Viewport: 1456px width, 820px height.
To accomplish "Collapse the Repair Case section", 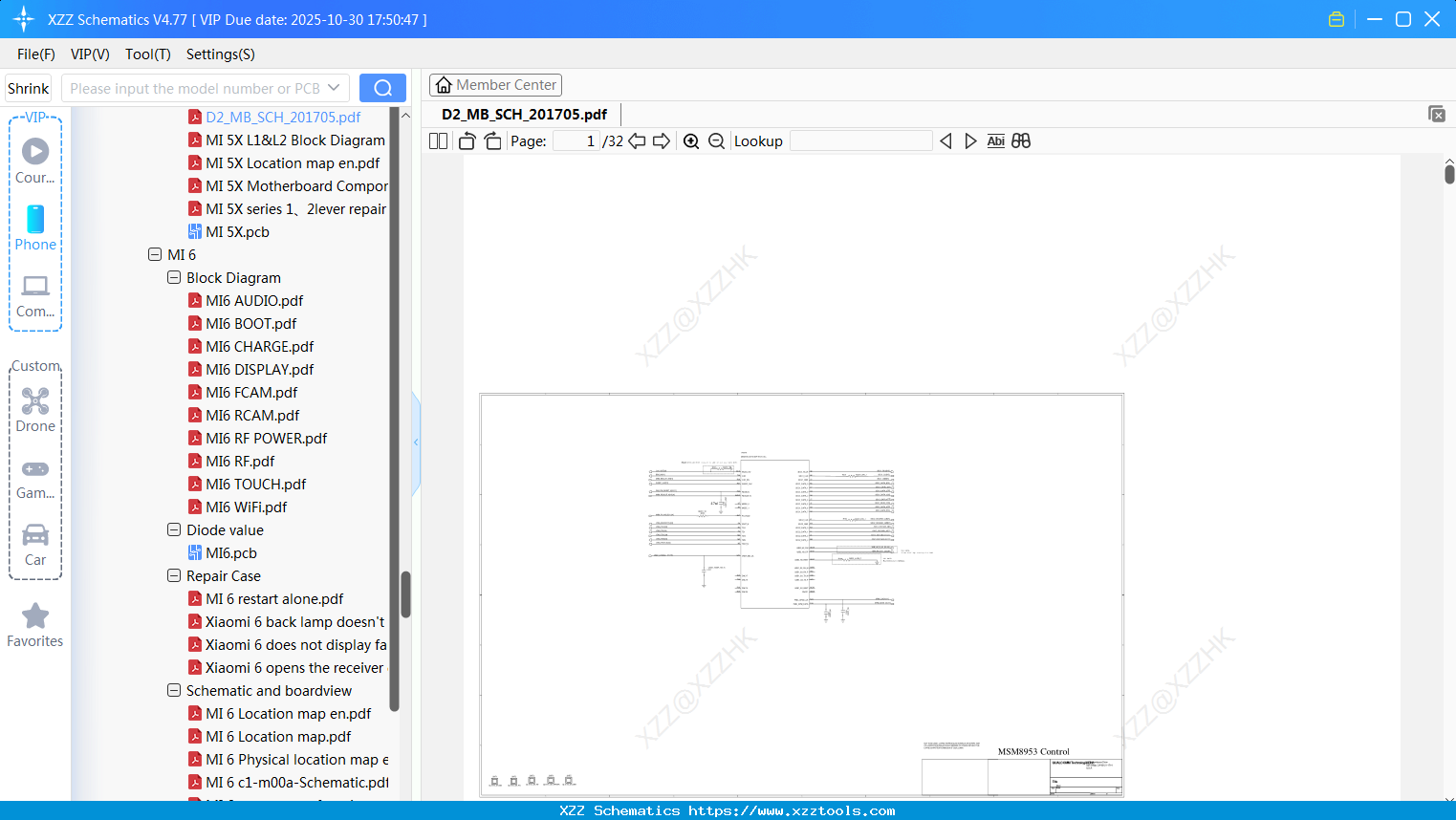I will 173,575.
